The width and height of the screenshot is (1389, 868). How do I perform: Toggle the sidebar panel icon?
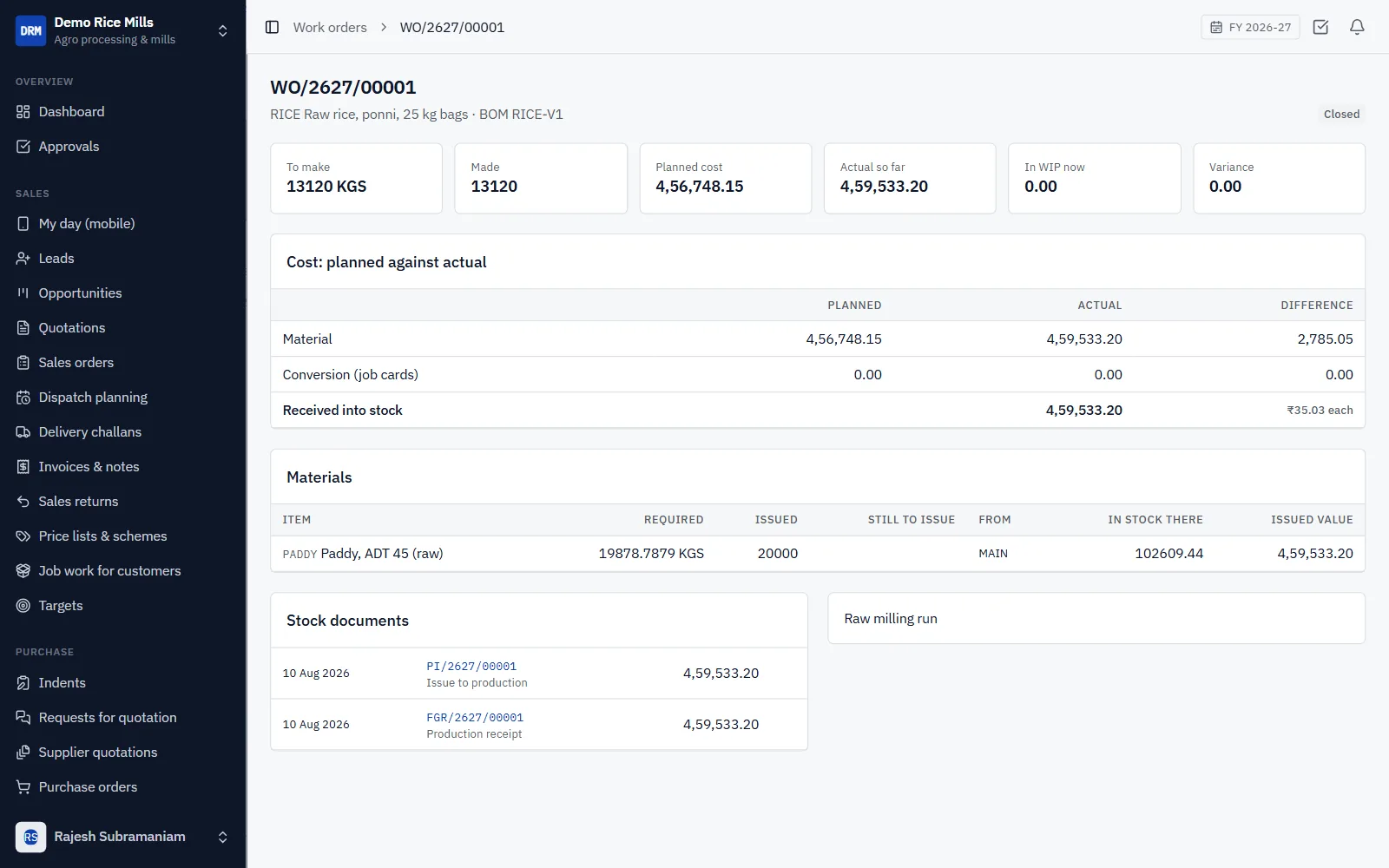click(x=272, y=27)
